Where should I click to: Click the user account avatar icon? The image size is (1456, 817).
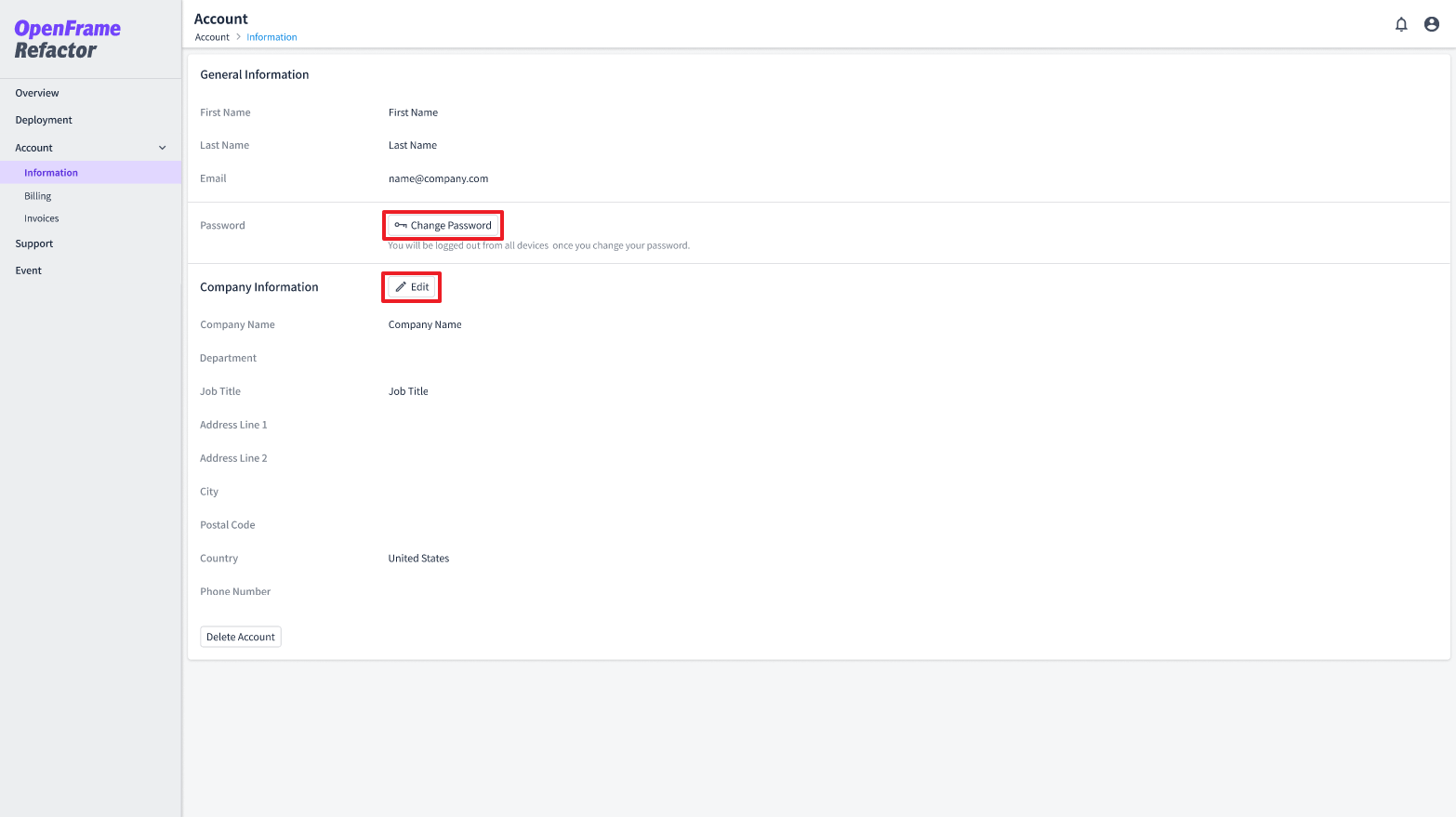1432,24
